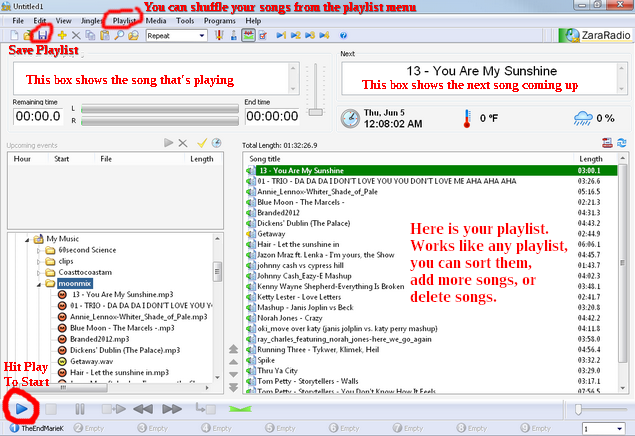The height and width of the screenshot is (436, 635).
Task: Delete the selected item with the X toolbar icon
Action: (x=76, y=35)
